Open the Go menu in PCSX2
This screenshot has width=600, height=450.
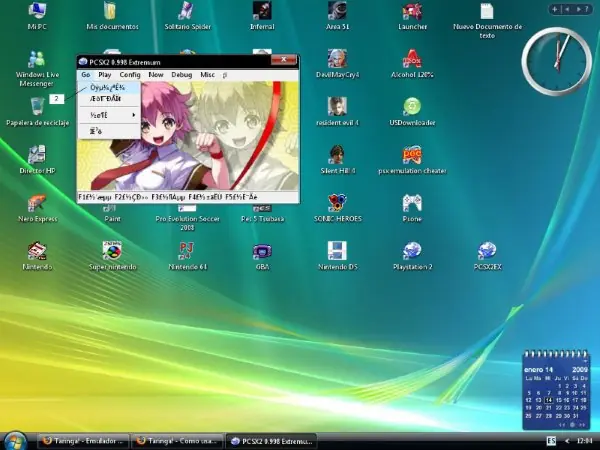[x=86, y=75]
